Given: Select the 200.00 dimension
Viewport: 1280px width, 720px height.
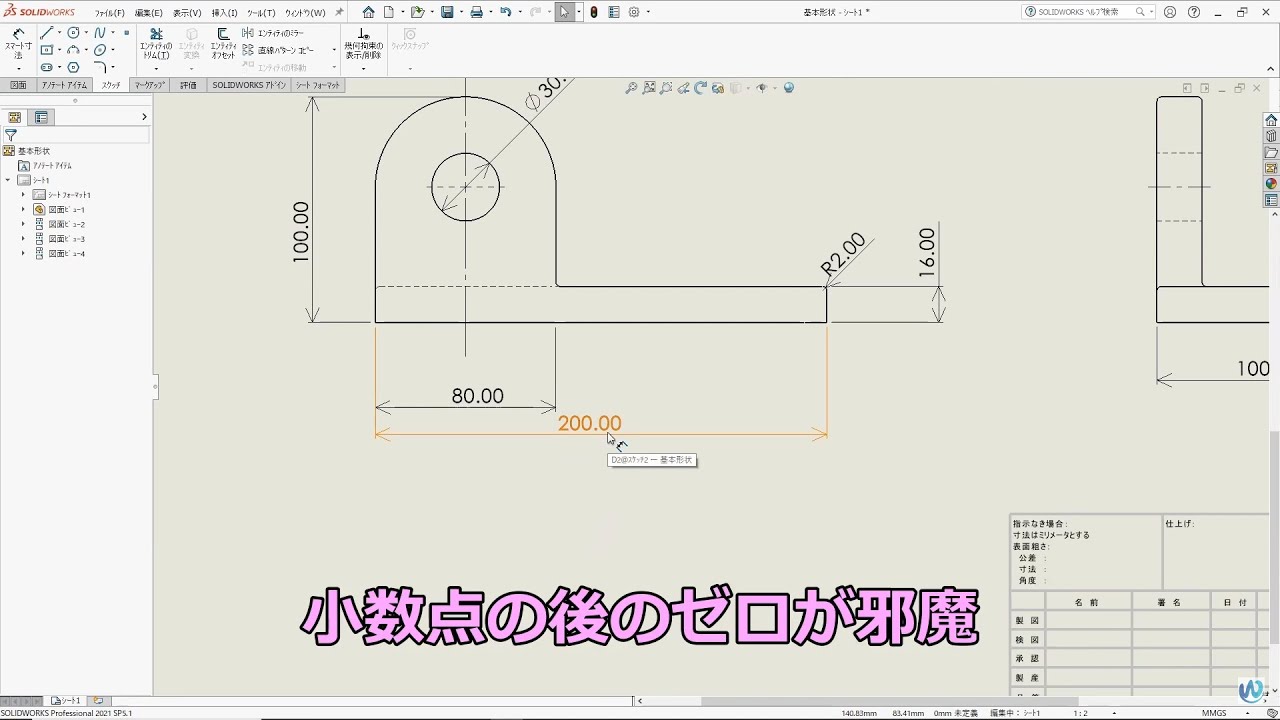Looking at the screenshot, I should point(590,424).
